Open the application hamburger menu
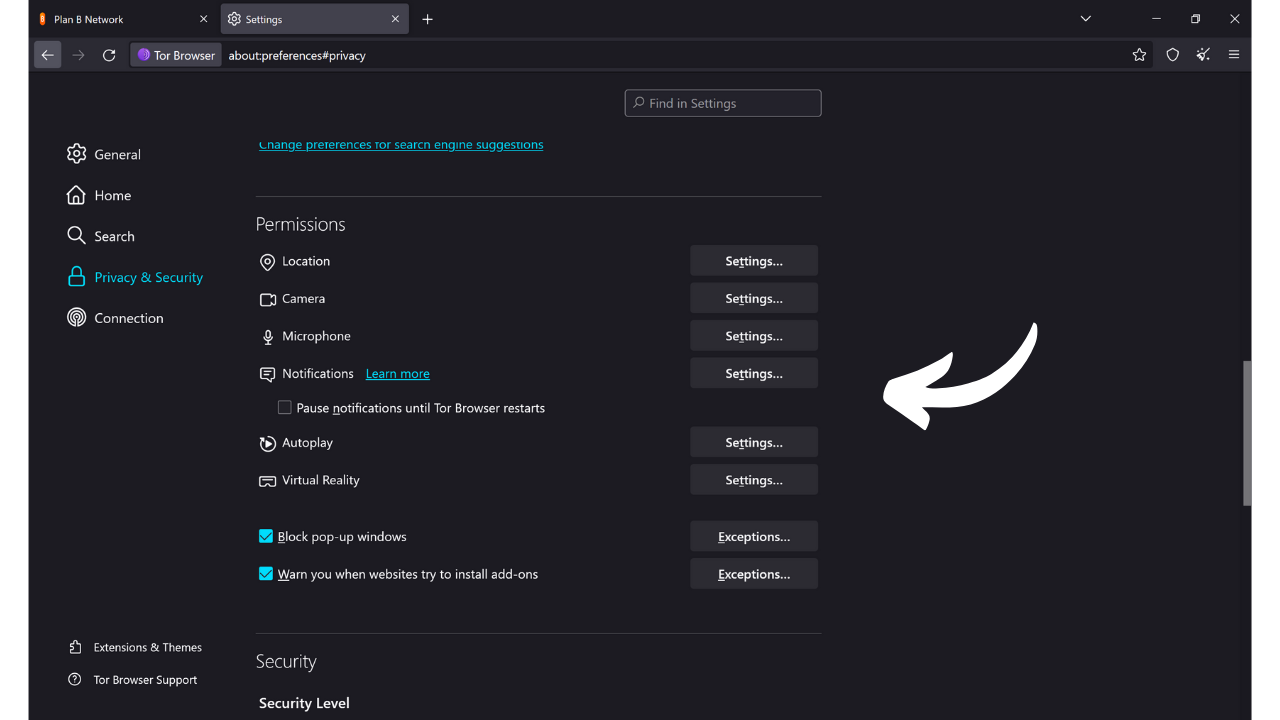 point(1234,55)
